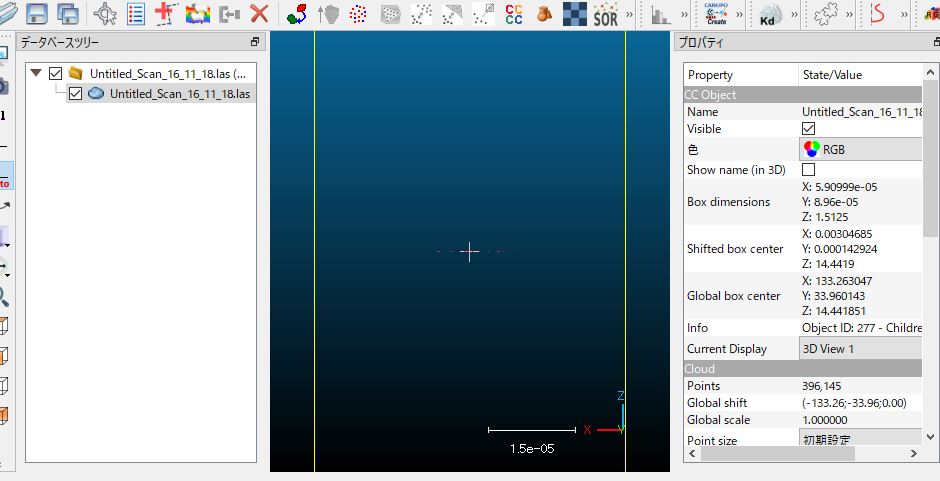This screenshot has width=940, height=481.
Task: Open the SOR filter tool
Action: tap(605, 14)
